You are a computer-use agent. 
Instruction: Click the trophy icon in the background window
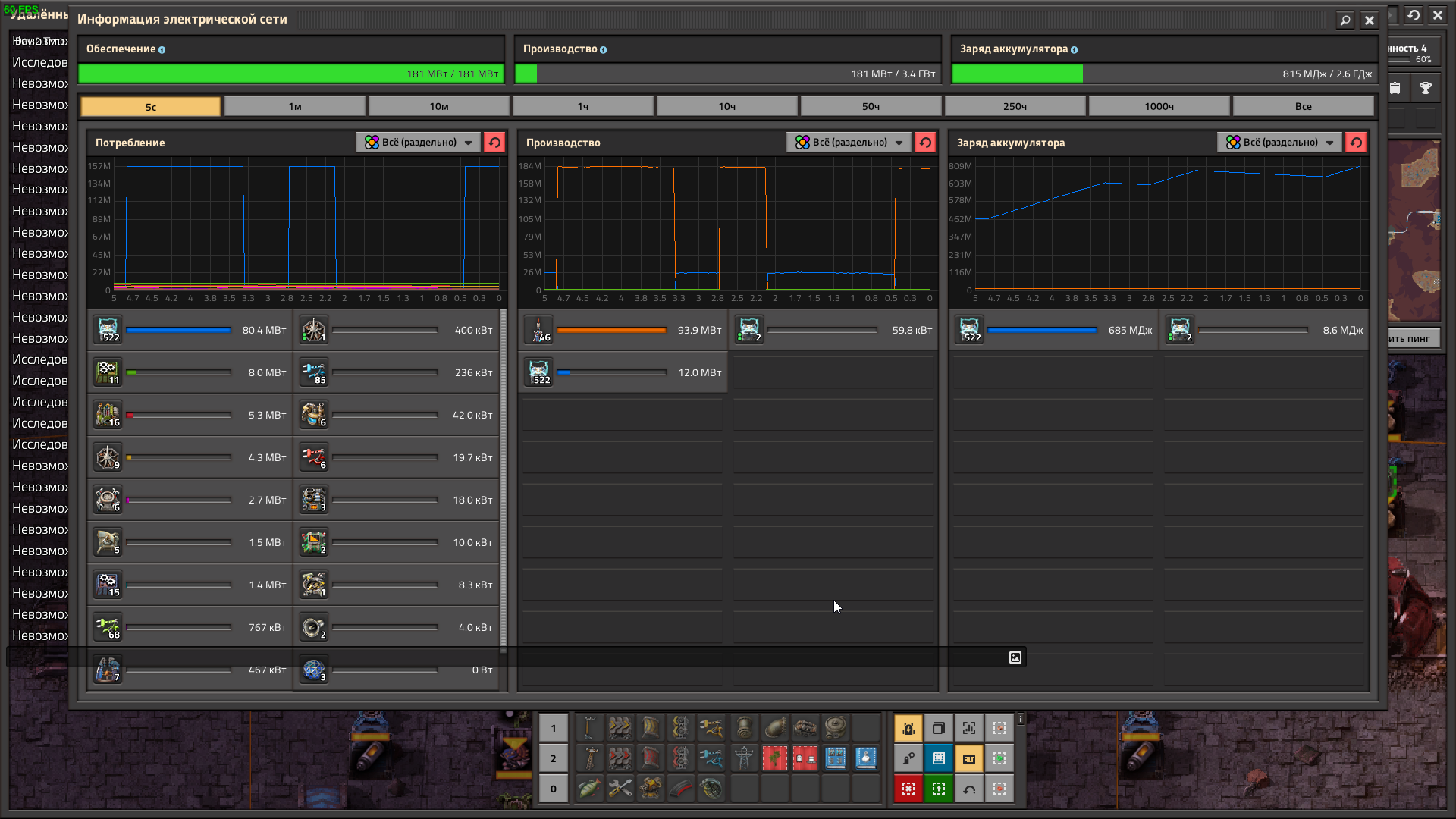(1426, 88)
